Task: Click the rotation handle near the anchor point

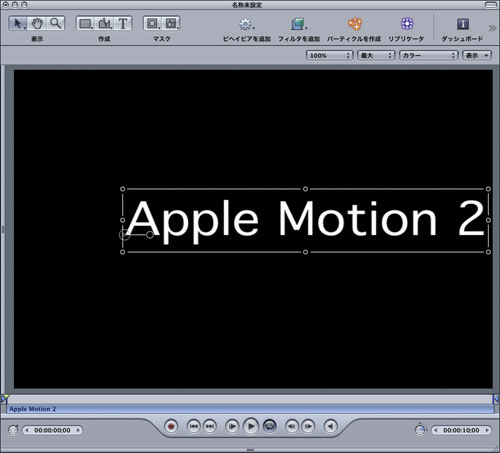Action: pyautogui.click(x=150, y=235)
